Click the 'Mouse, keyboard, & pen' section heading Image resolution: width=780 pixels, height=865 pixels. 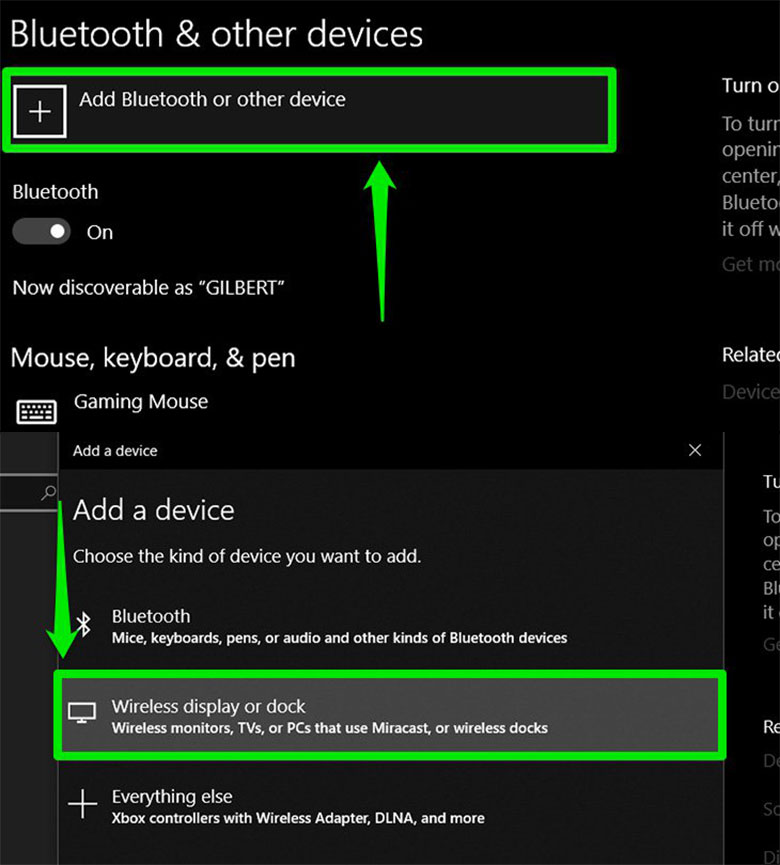pos(153,358)
